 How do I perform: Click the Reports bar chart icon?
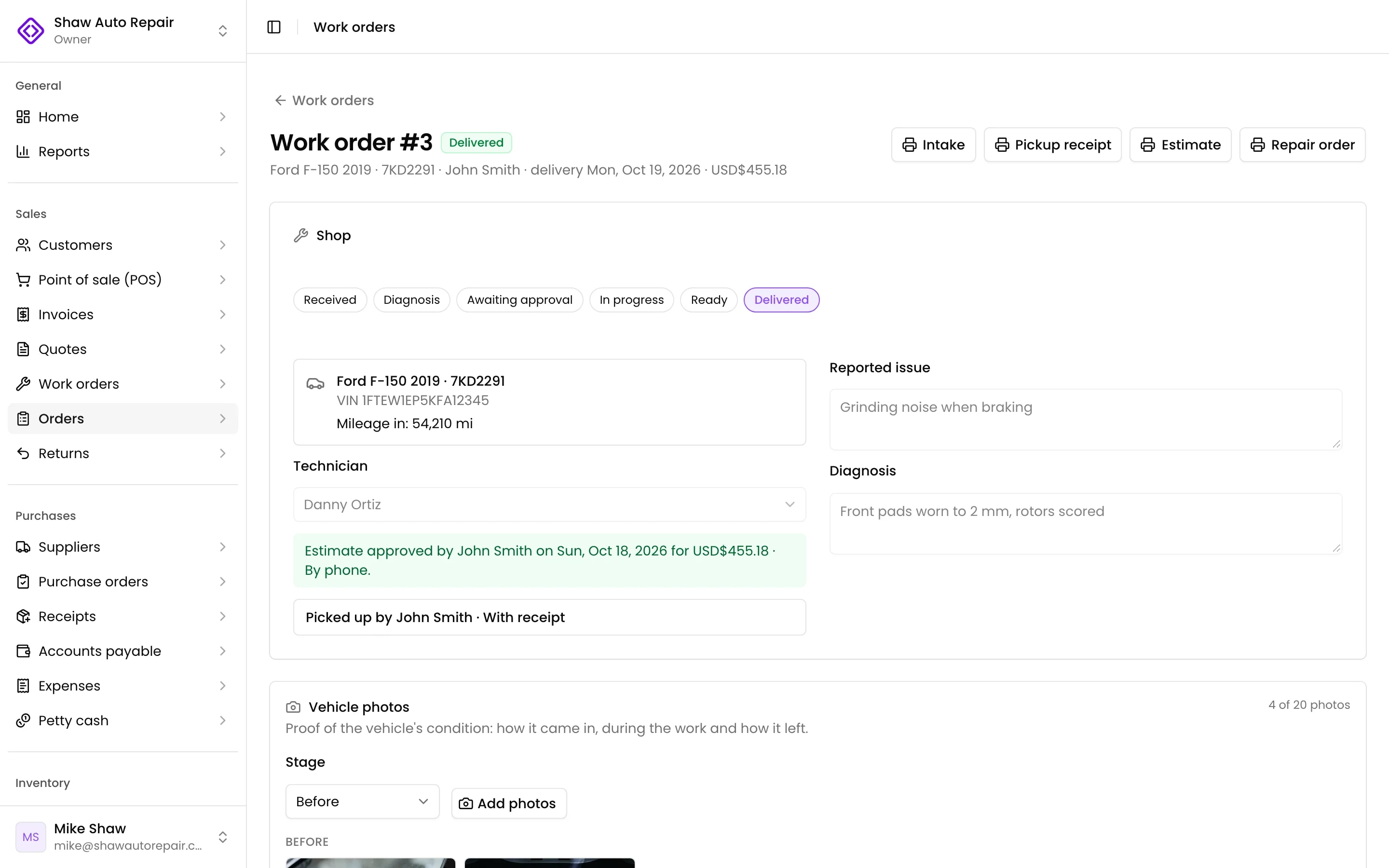23,151
